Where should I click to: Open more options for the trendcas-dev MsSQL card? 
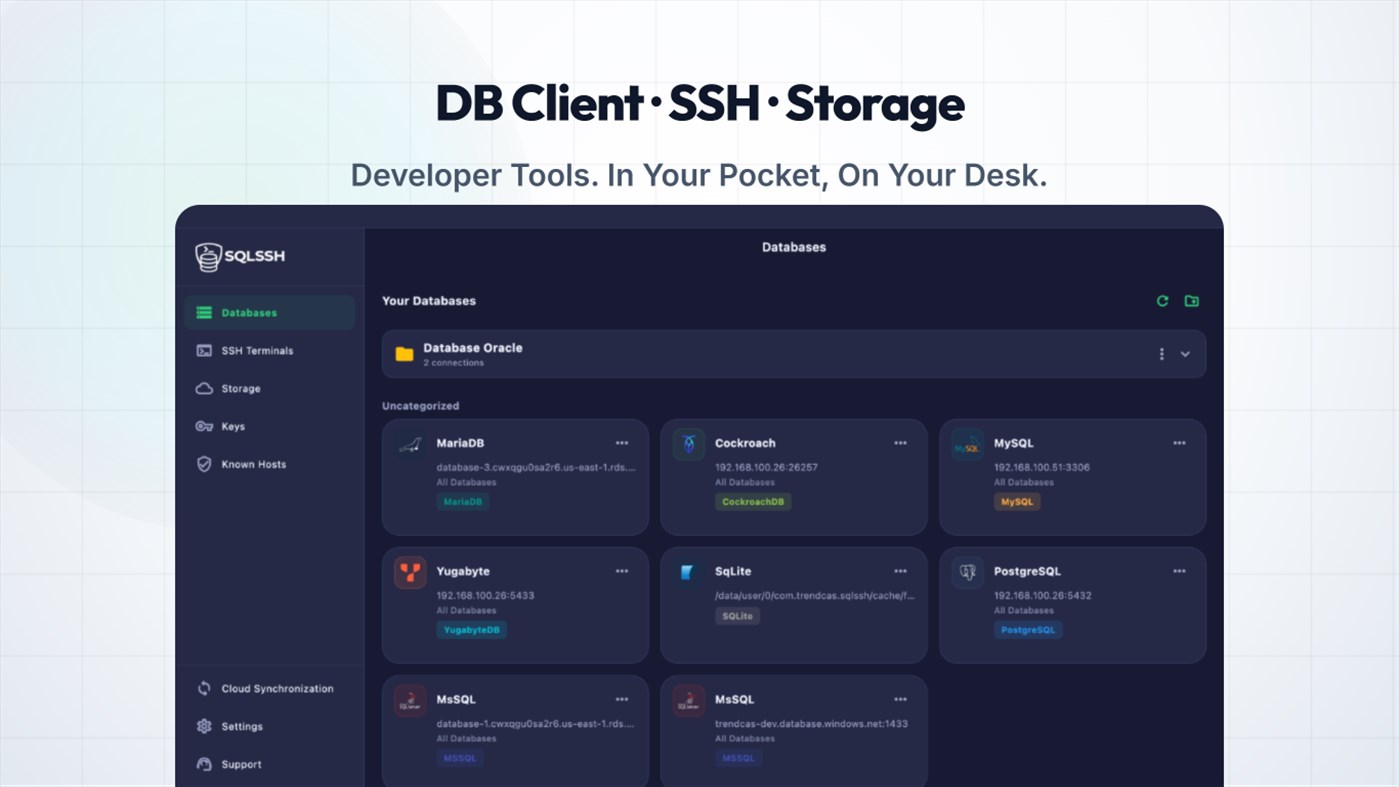click(x=901, y=699)
